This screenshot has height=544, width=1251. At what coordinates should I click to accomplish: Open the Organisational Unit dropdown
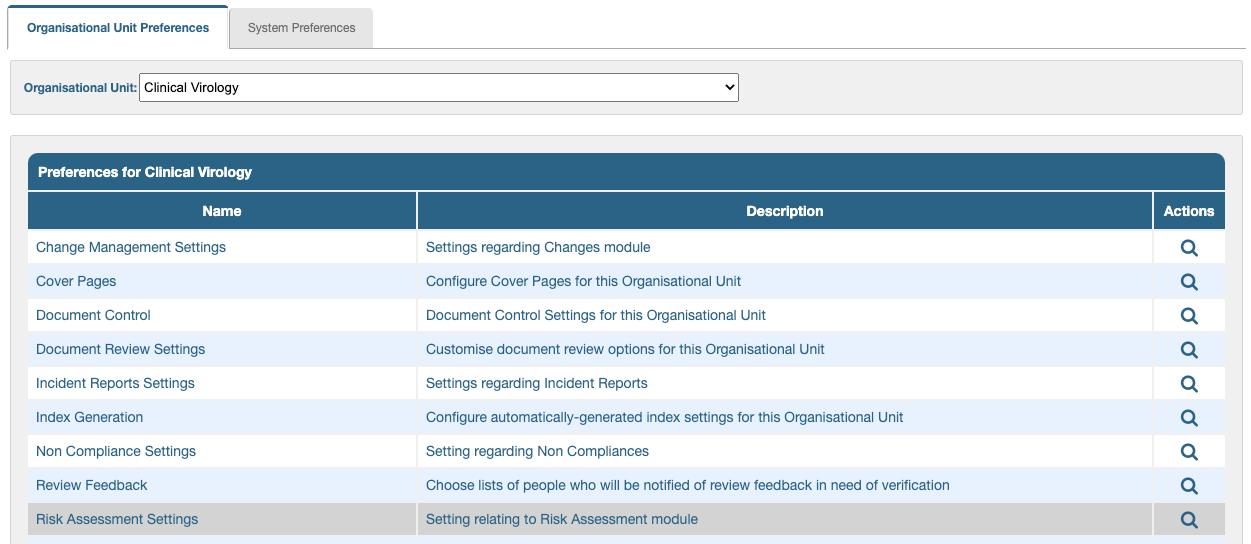pyautogui.click(x=438, y=87)
